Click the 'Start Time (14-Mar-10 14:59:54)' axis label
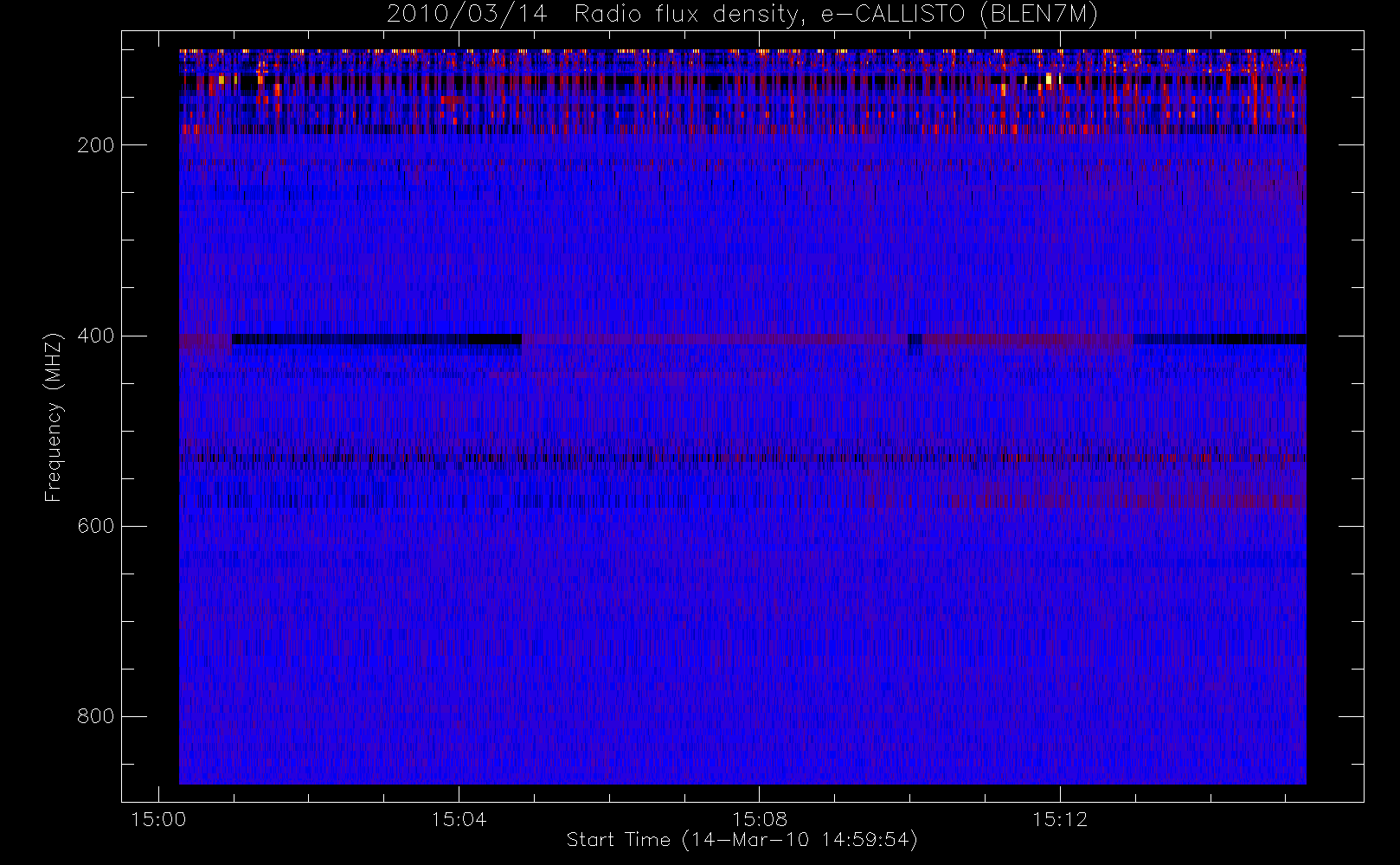Viewport: 1400px width, 865px height. pos(742,840)
